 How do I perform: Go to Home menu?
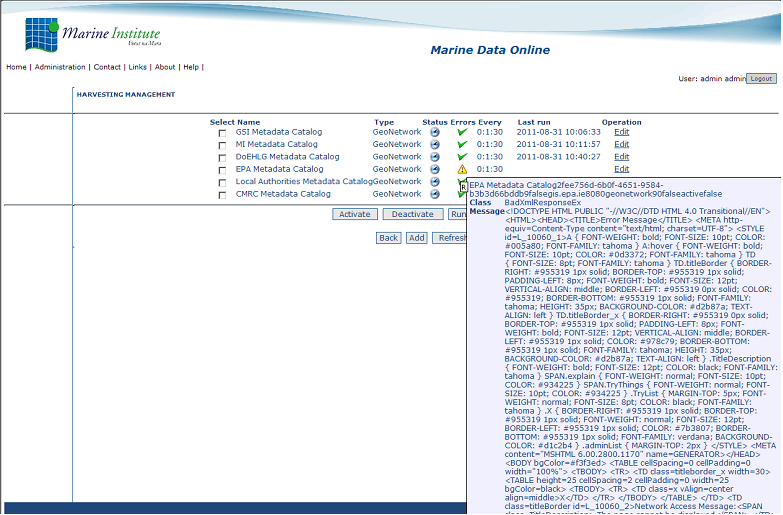point(16,67)
